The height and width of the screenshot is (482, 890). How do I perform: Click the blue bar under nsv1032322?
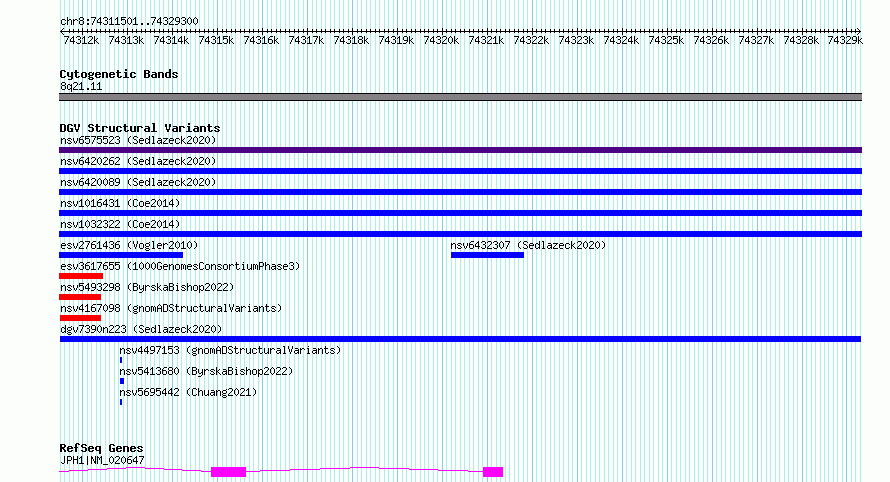point(460,234)
